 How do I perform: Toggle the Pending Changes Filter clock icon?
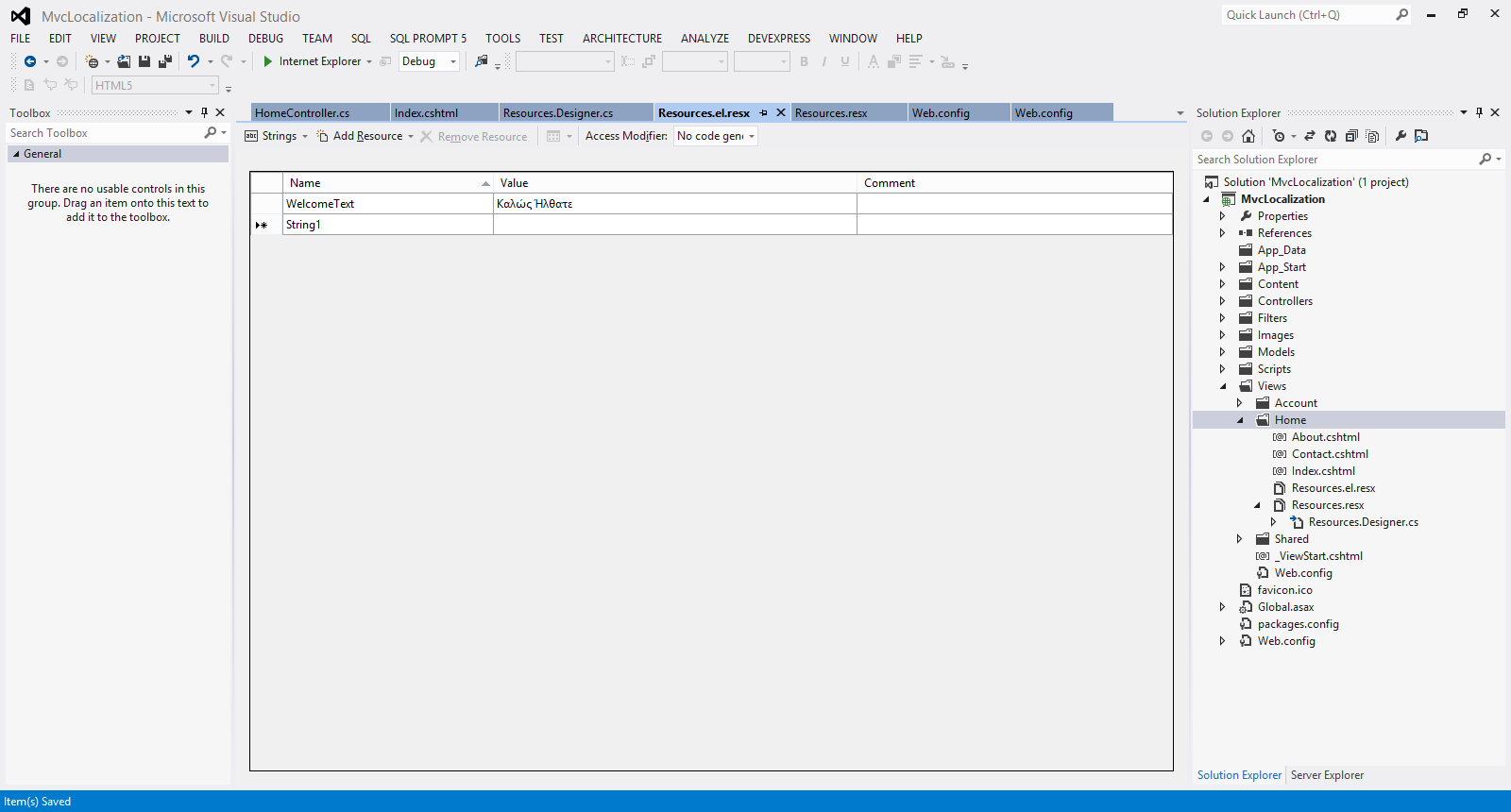click(x=1279, y=136)
